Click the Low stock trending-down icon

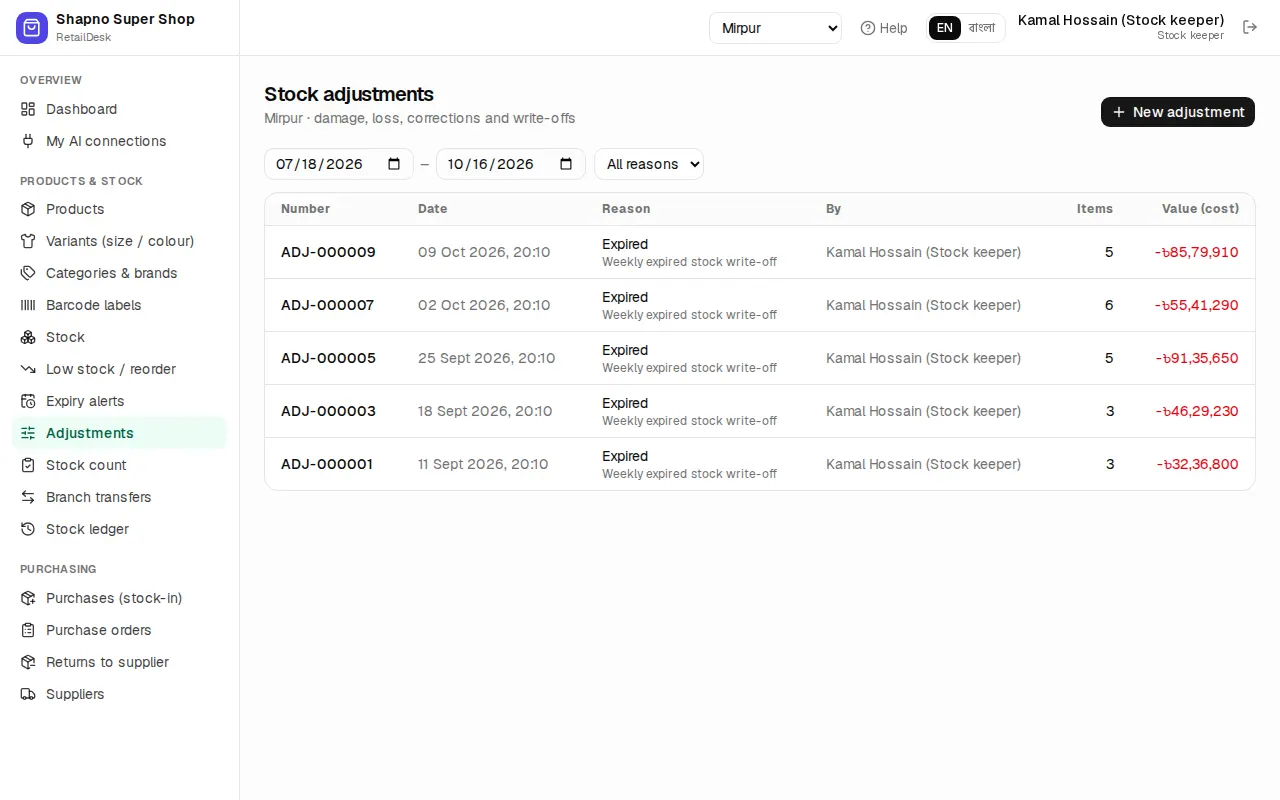(28, 369)
